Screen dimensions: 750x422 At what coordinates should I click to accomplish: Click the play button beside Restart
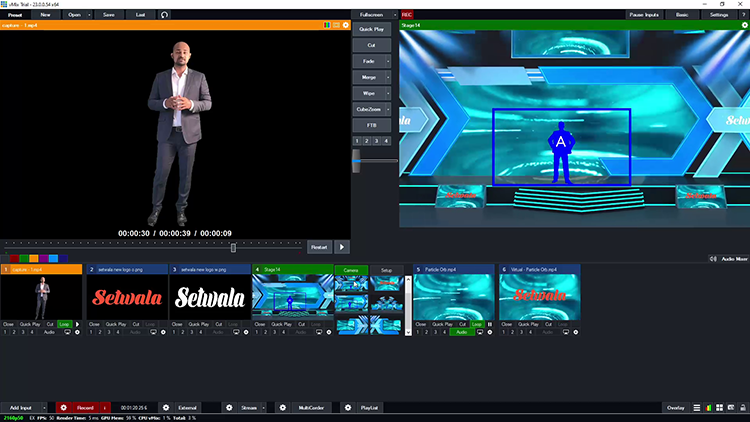342,247
